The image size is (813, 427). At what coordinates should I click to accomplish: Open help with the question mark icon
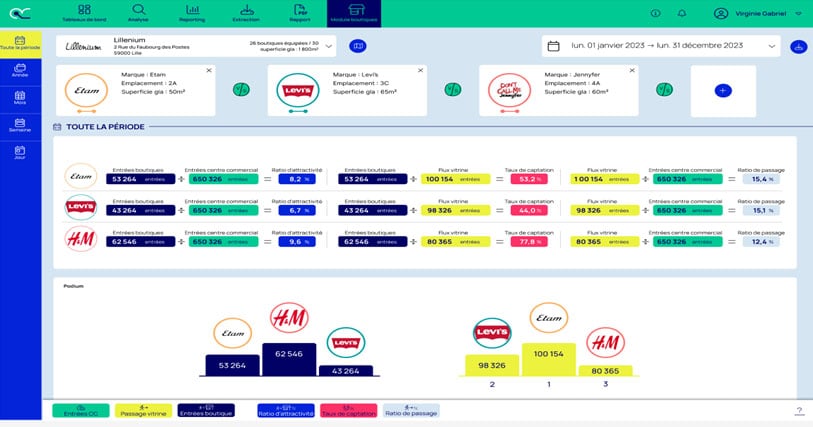(x=799, y=411)
